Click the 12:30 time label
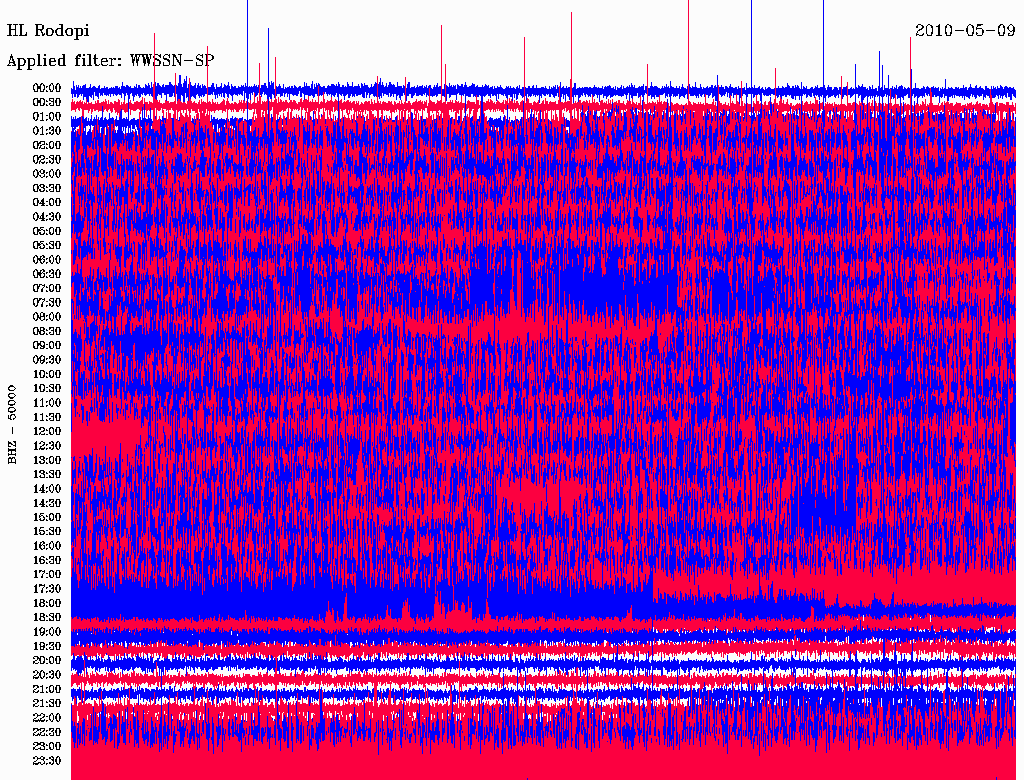This screenshot has width=1024, height=780. click(47, 445)
